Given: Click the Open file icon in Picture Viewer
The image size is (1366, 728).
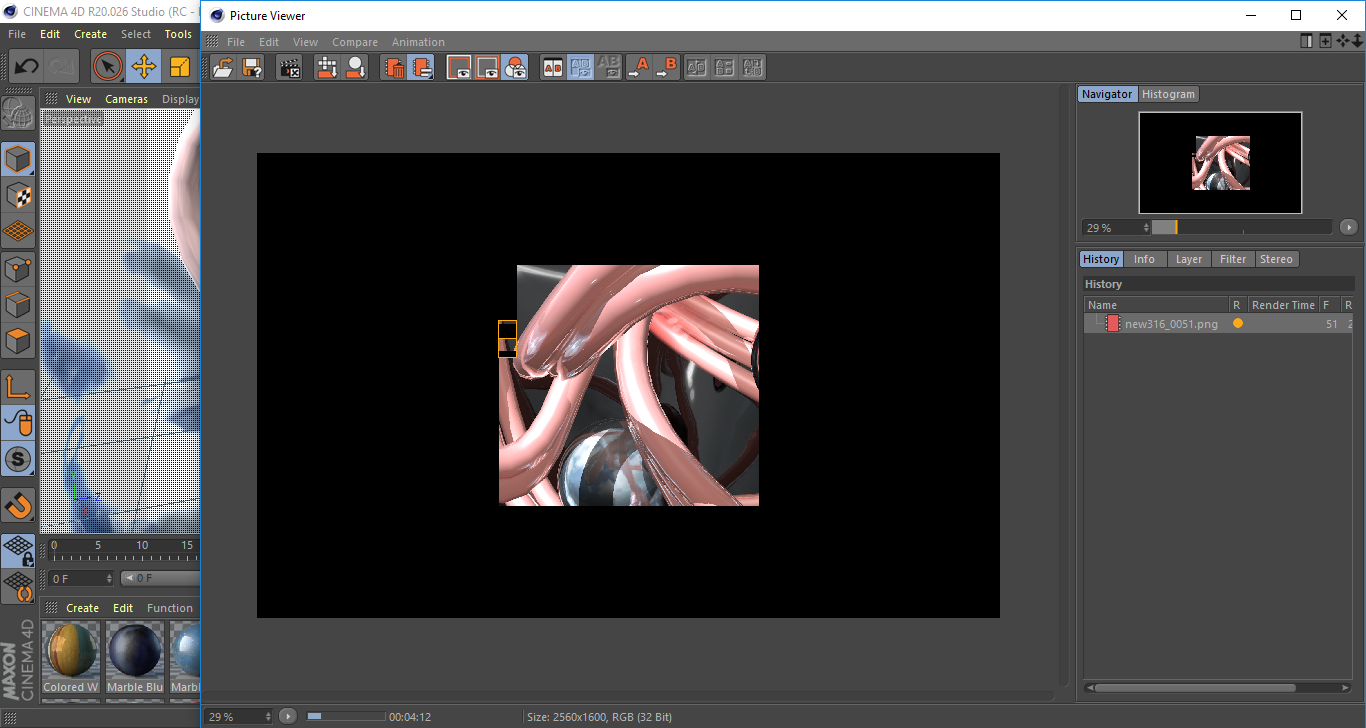Looking at the screenshot, I should click(x=224, y=67).
